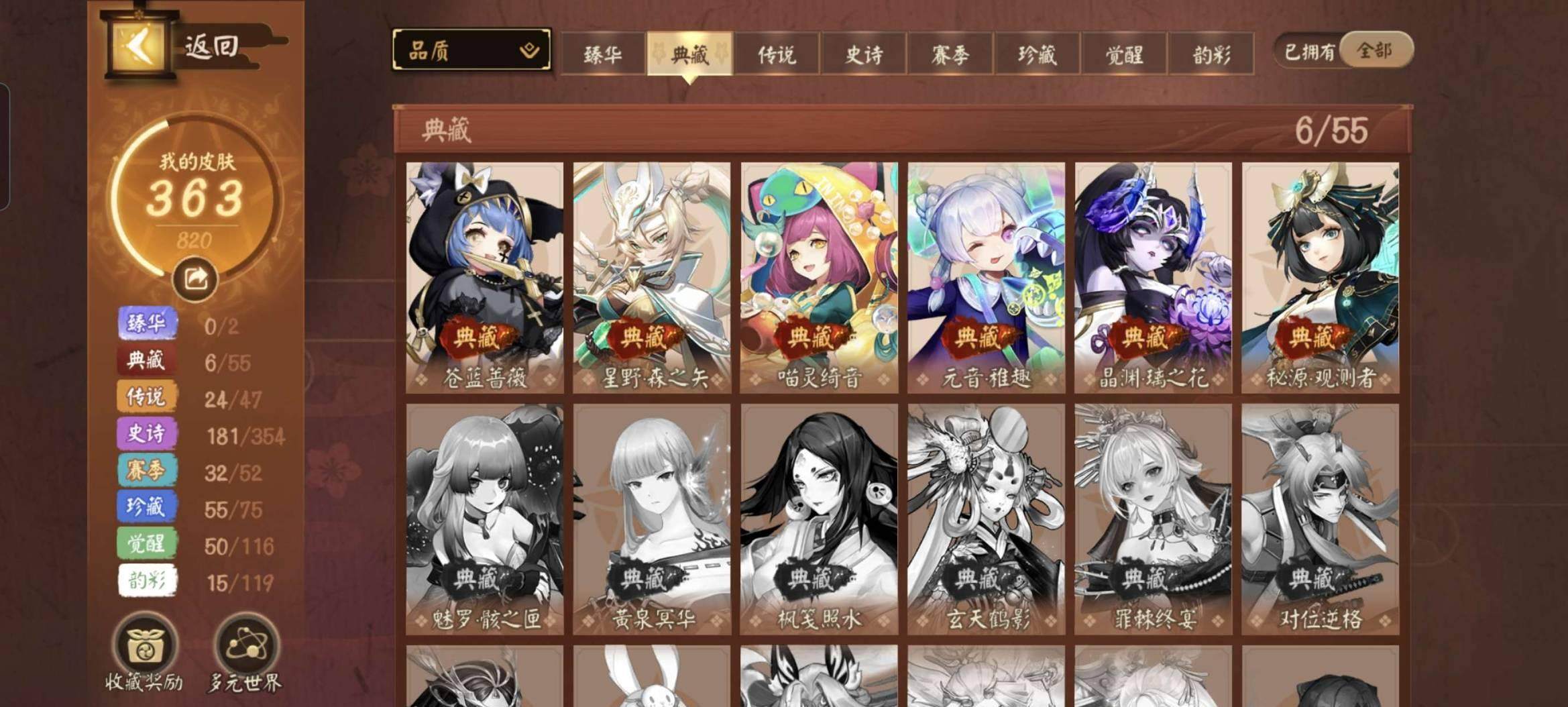This screenshot has width=1568, height=707.
Task: Toggle filter to 已拥有 owned skins
Action: click(x=1309, y=52)
